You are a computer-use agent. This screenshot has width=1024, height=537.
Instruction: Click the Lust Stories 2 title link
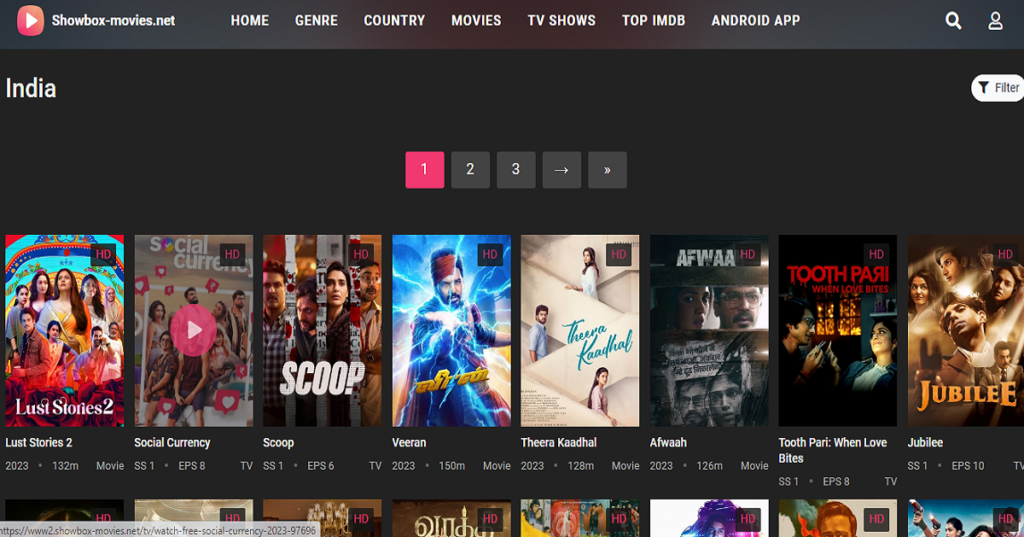[39, 442]
